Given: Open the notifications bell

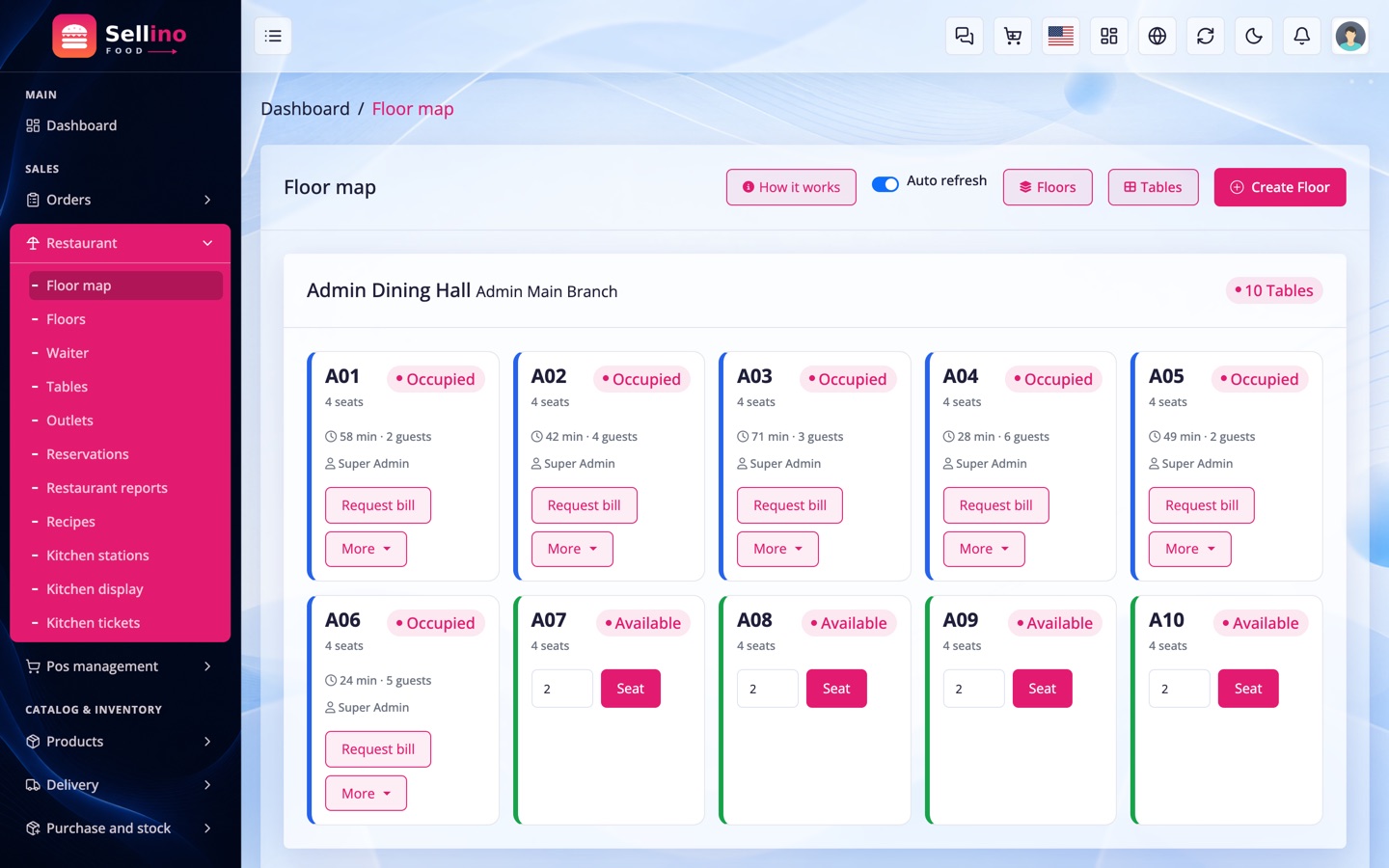Looking at the screenshot, I should click(x=1302, y=36).
